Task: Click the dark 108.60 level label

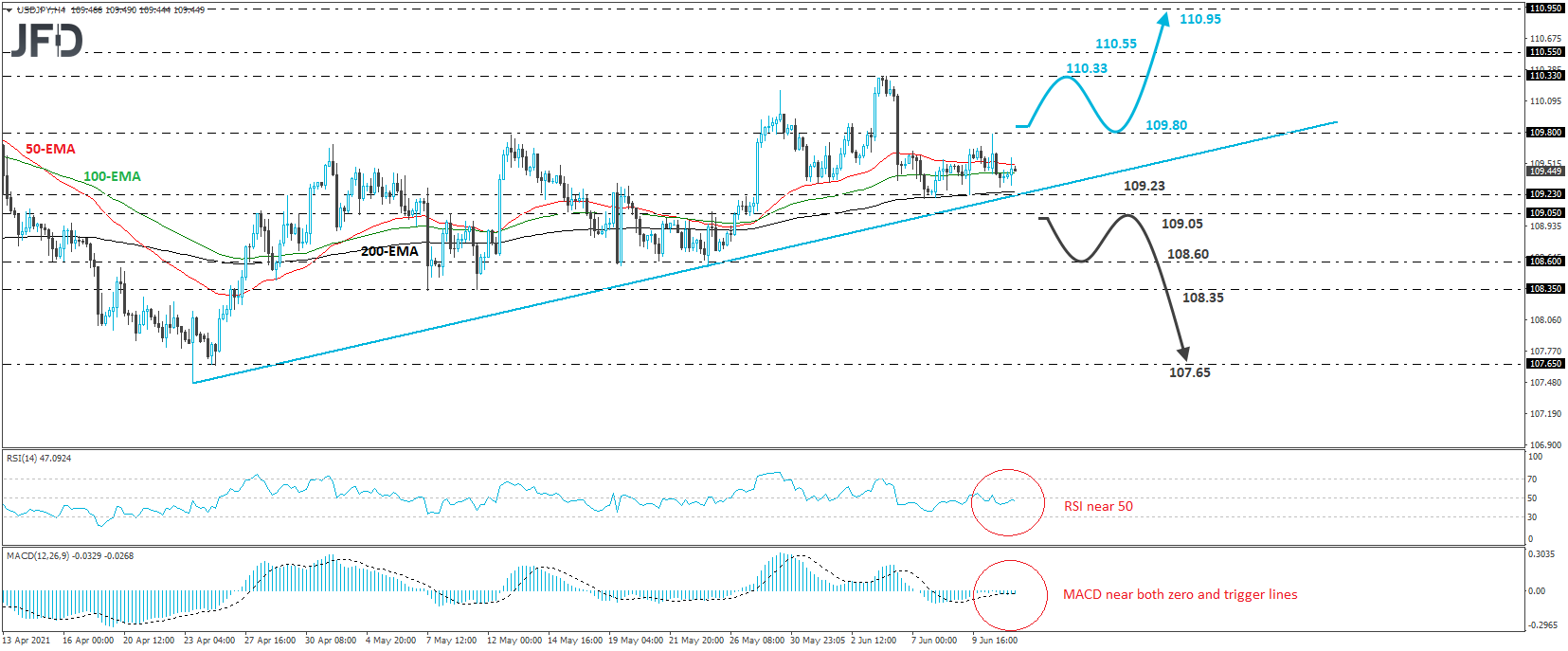Action: coord(1188,254)
